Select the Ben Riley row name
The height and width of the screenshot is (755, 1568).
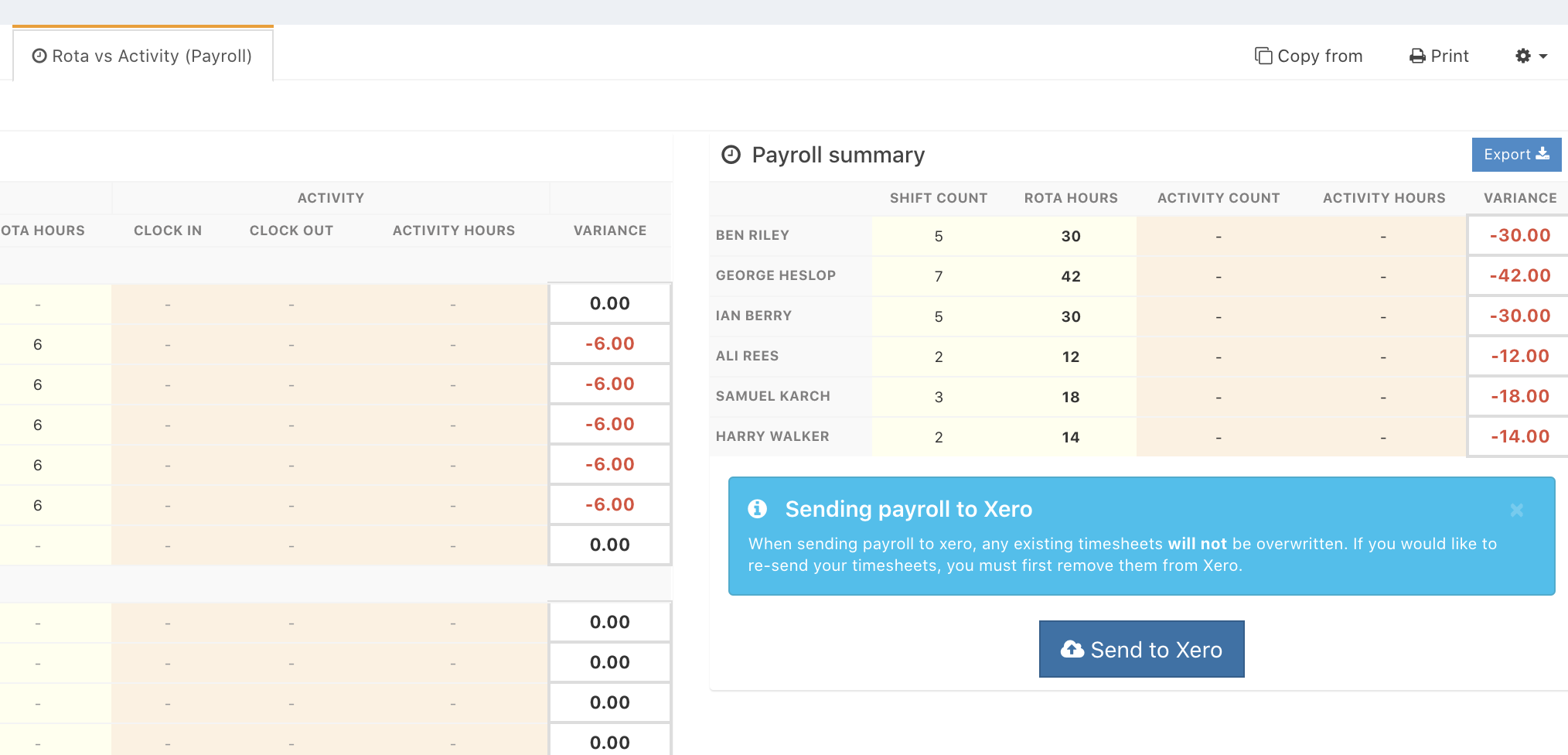(752, 235)
